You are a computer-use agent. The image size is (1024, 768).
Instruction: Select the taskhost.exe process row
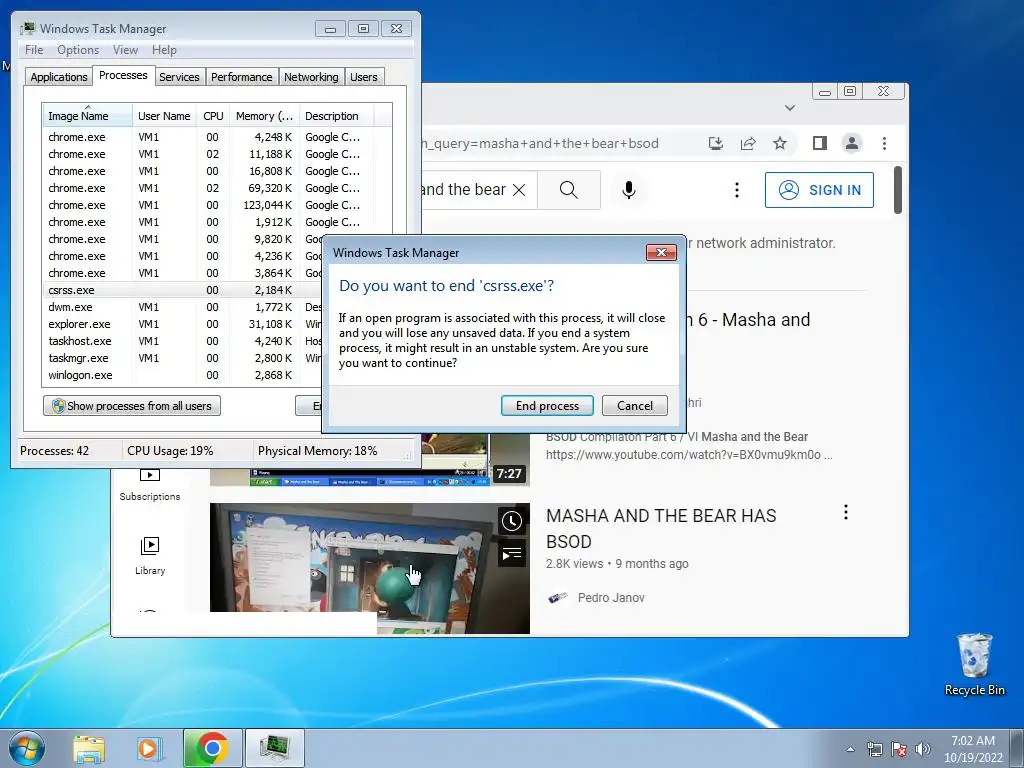coord(183,341)
